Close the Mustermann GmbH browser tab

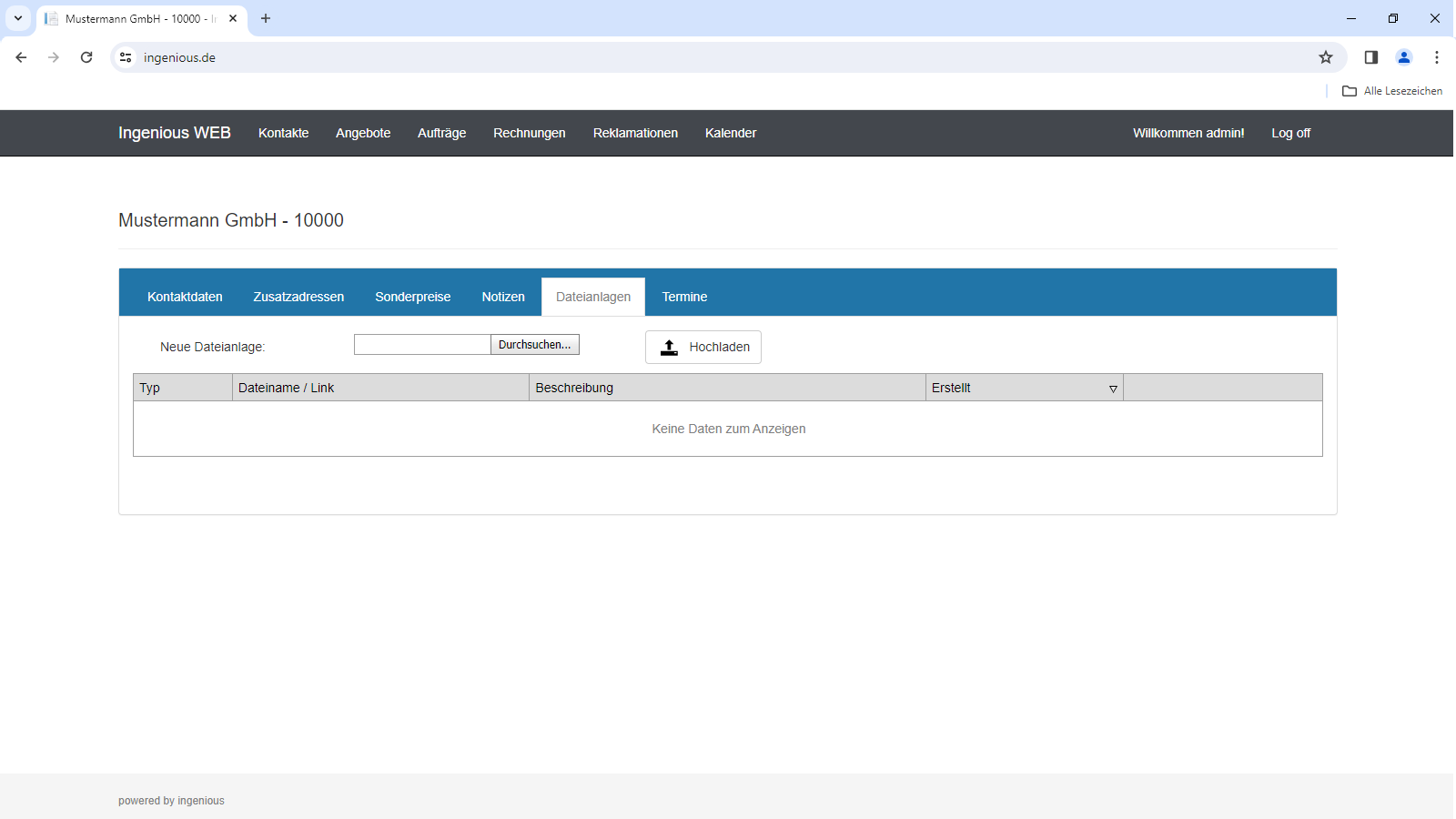coord(233,18)
